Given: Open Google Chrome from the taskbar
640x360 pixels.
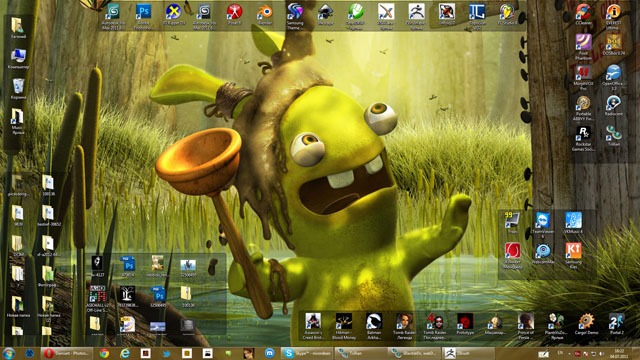Looking at the screenshot, I should [104, 353].
